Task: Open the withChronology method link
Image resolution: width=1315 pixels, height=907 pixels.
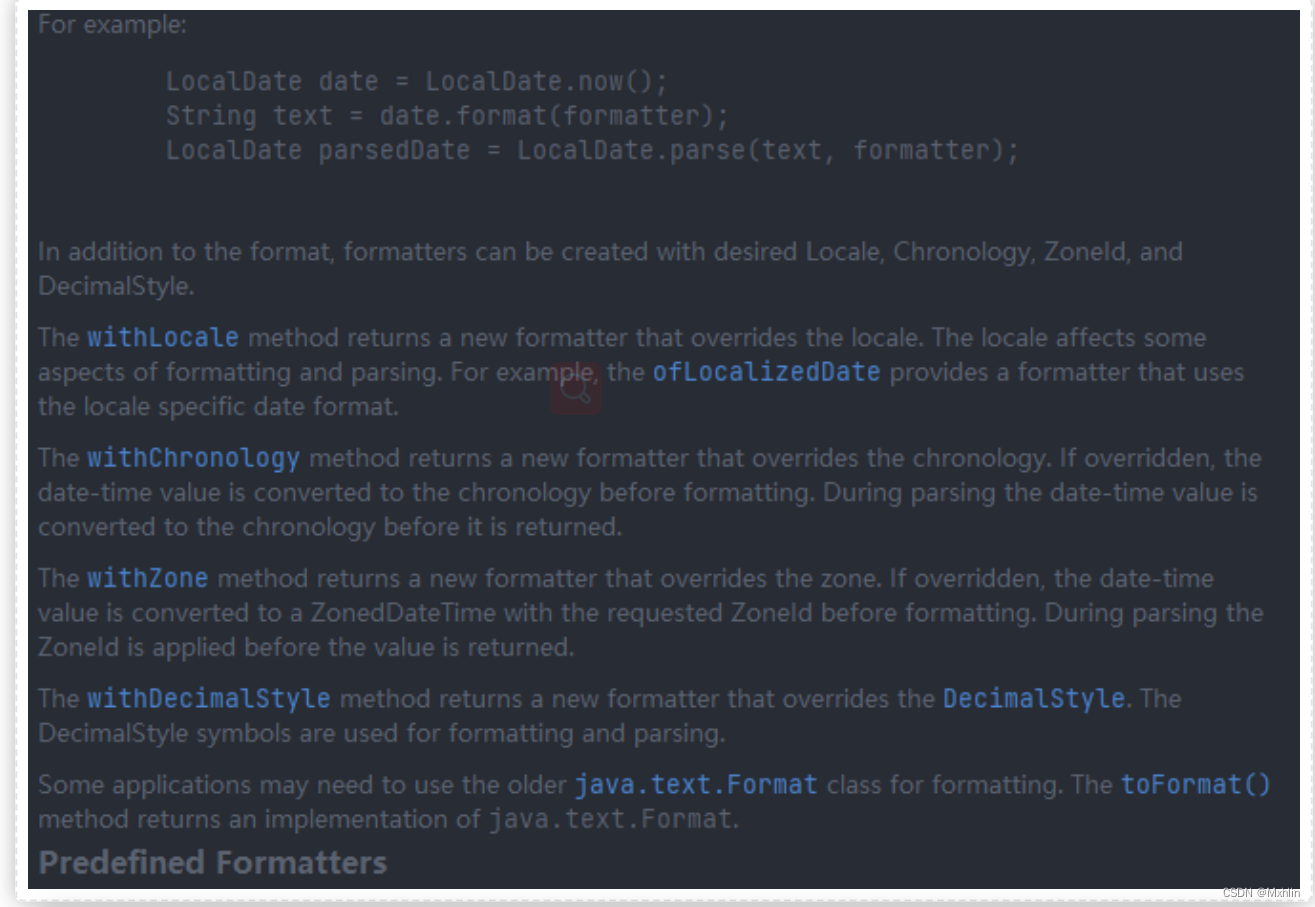Action: pyautogui.click(x=193, y=459)
